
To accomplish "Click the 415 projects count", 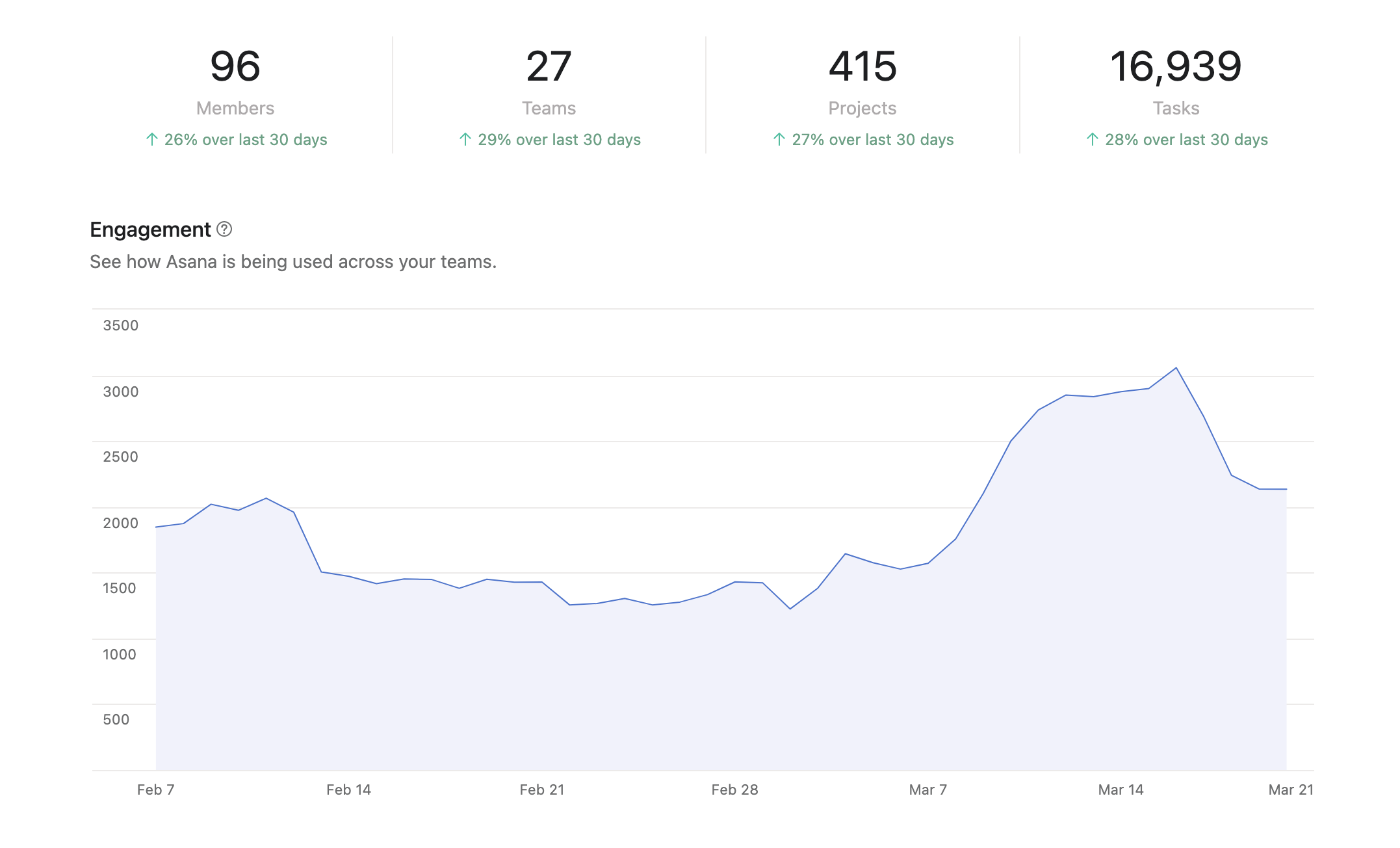I will pyautogui.click(x=862, y=66).
